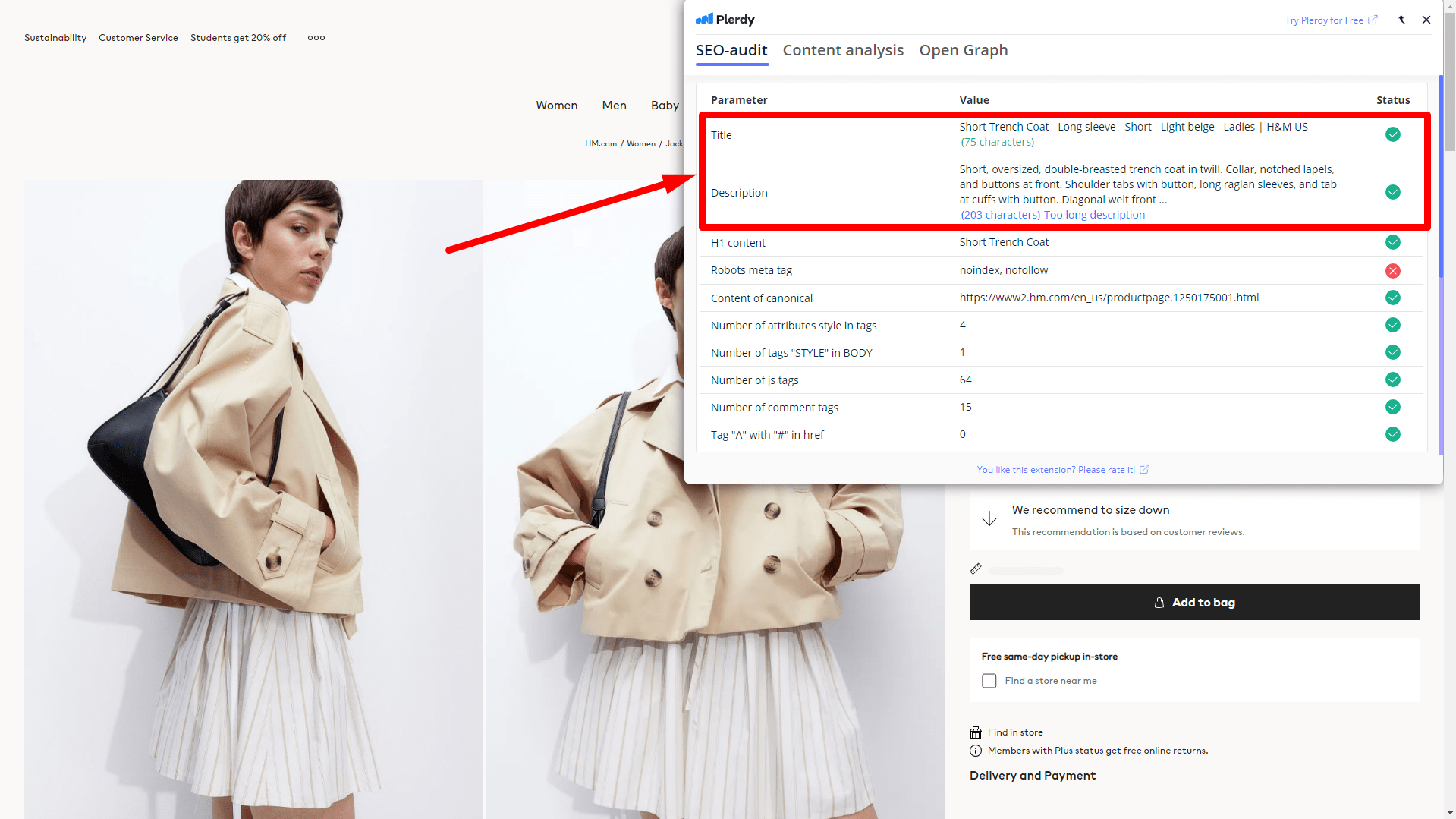Screen dimensions: 1456x819
Task: Click the down arrow size recommendation icon
Action: pos(989,519)
